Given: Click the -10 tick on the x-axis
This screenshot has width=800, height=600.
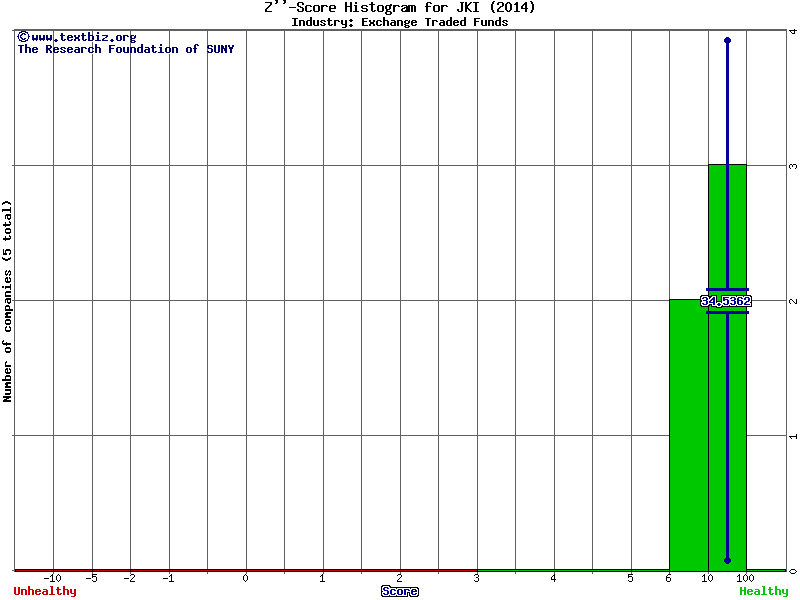Looking at the screenshot, I should 53,578.
